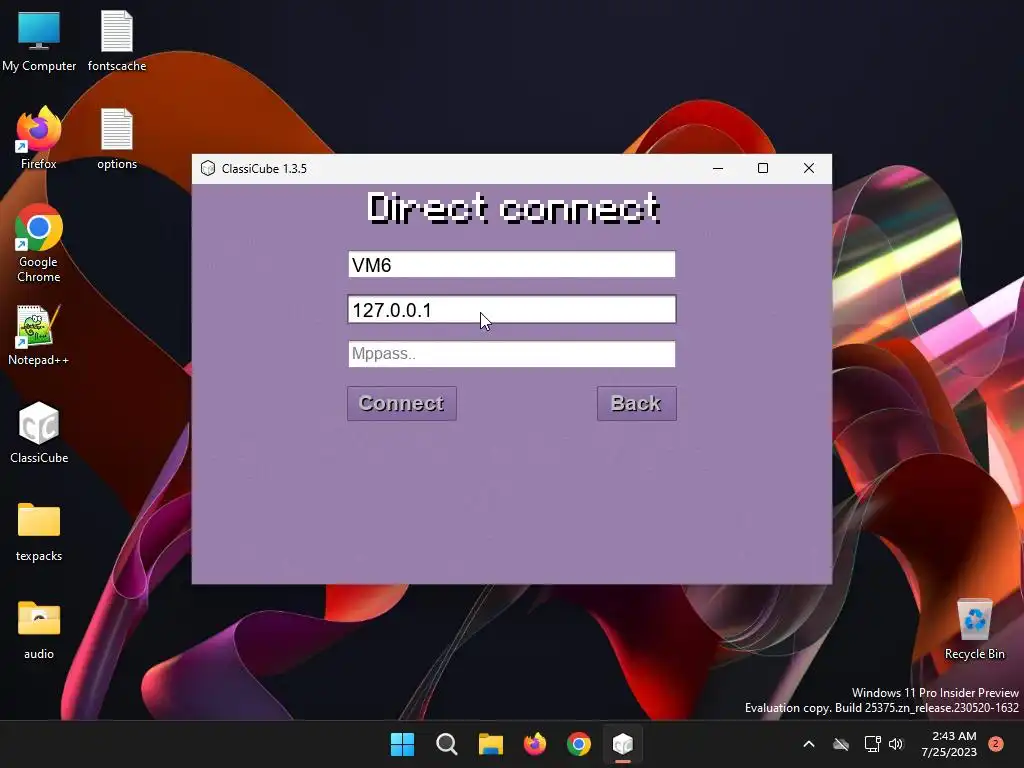Click the network status tray icon
The image size is (1024, 768).
872,744
